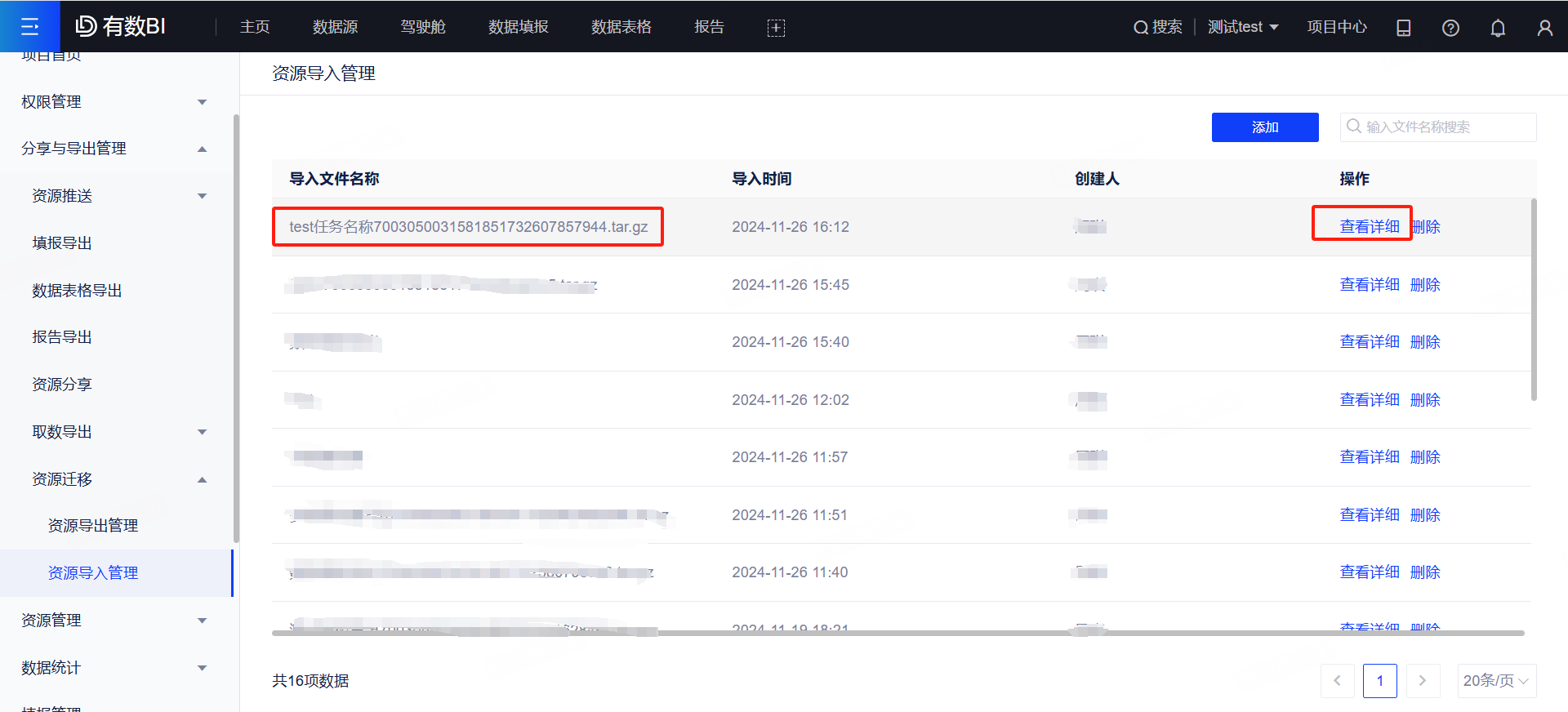Open the user profile icon

click(1544, 28)
